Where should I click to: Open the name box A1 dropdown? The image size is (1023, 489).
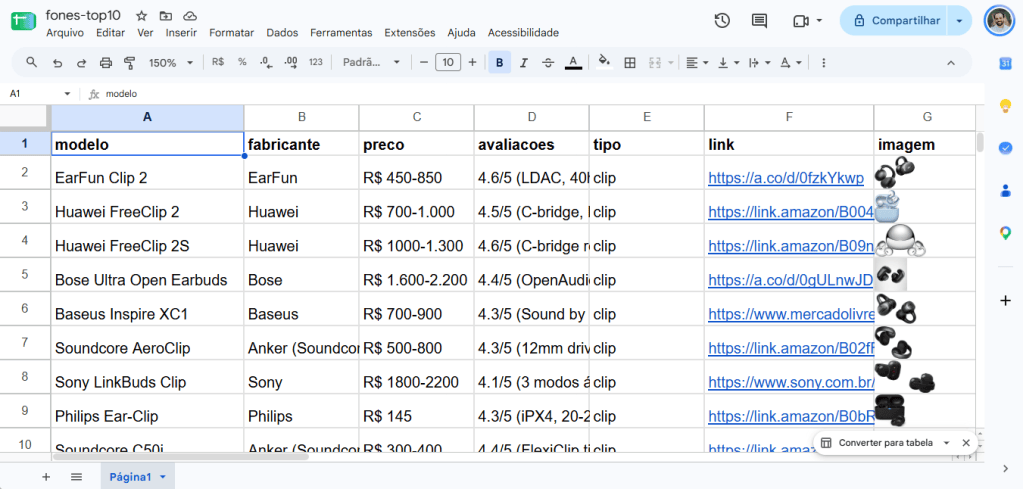click(67, 94)
